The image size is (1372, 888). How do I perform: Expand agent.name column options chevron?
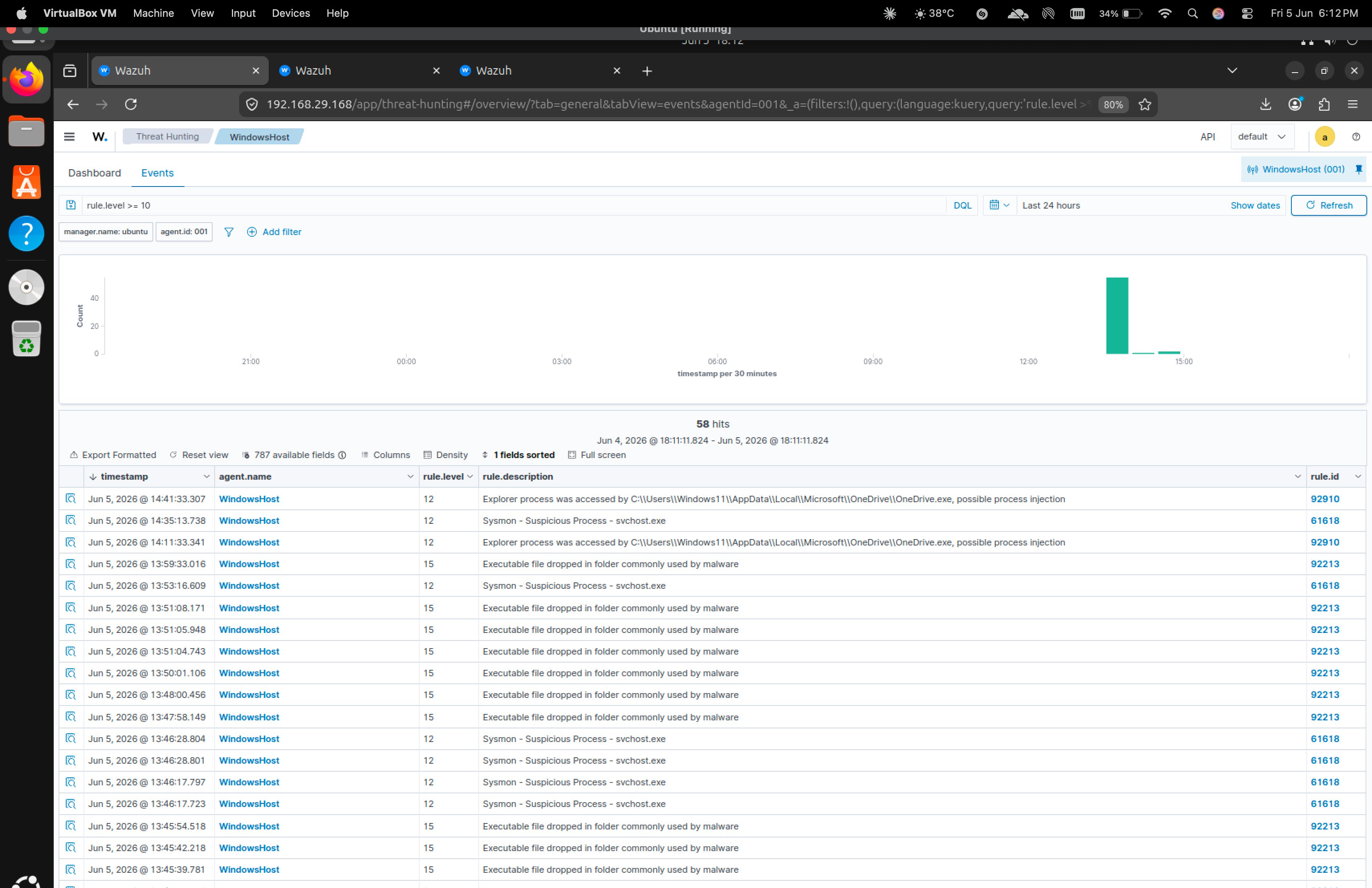[410, 476]
